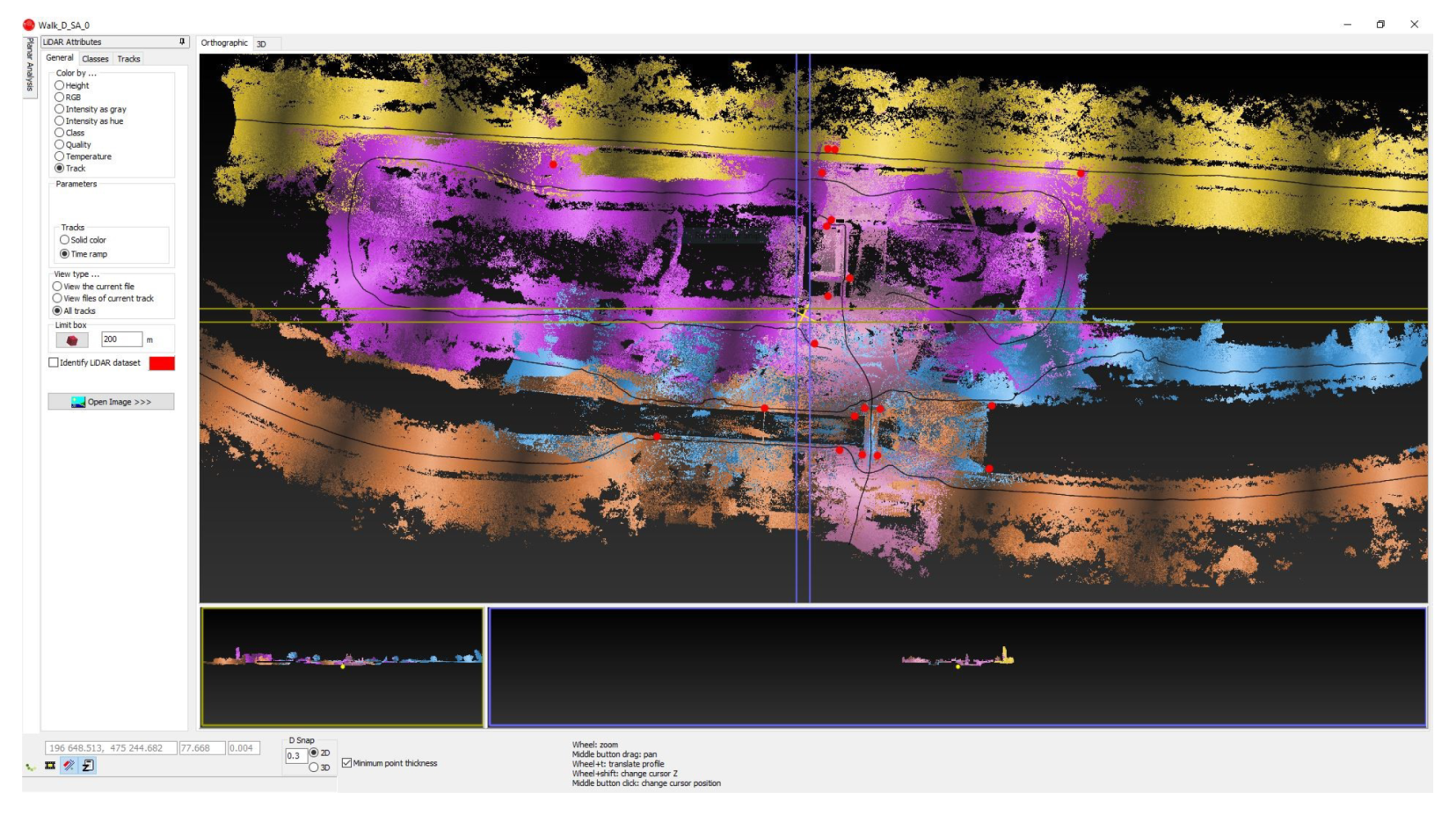Click the red Identify LiDAR color swatch
This screenshot has height=815, width=1456.
162,363
